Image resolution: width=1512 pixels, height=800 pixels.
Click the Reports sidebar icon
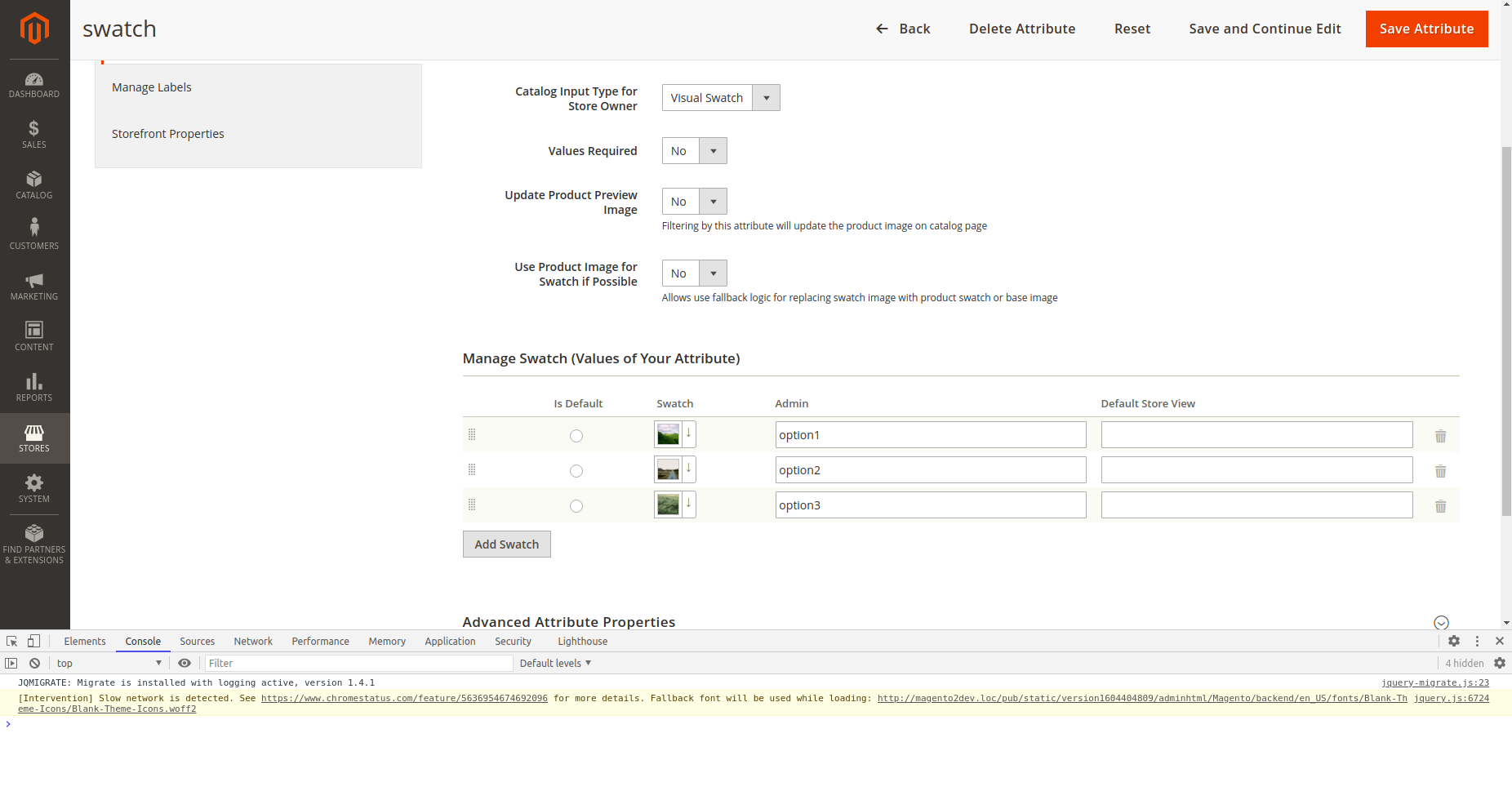coord(33,384)
